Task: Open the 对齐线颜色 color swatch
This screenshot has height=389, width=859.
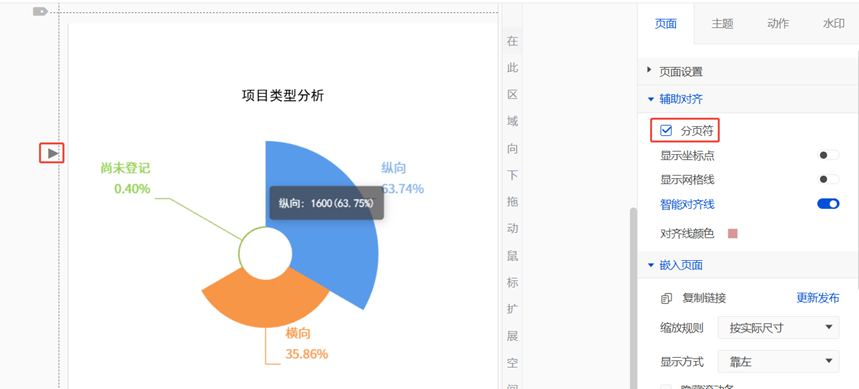Action: click(x=732, y=233)
